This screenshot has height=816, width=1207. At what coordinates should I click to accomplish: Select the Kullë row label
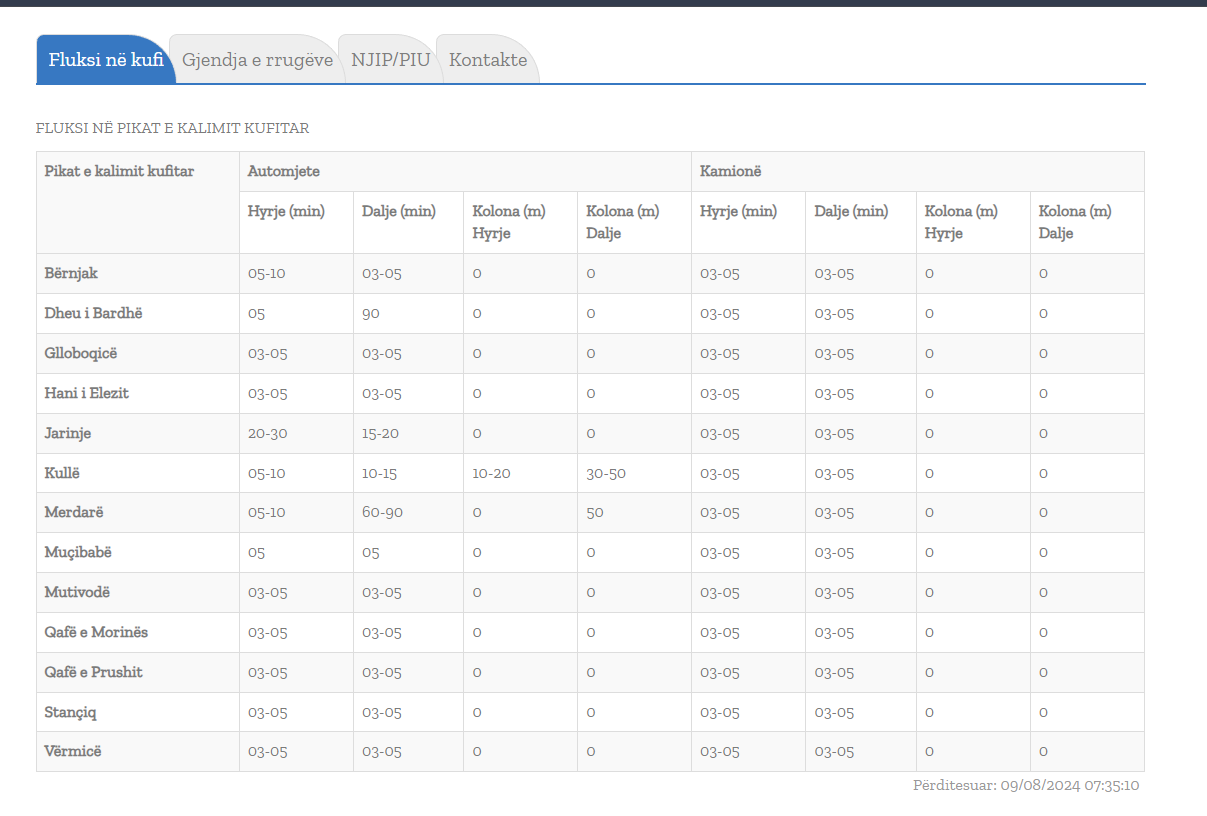tap(62, 473)
